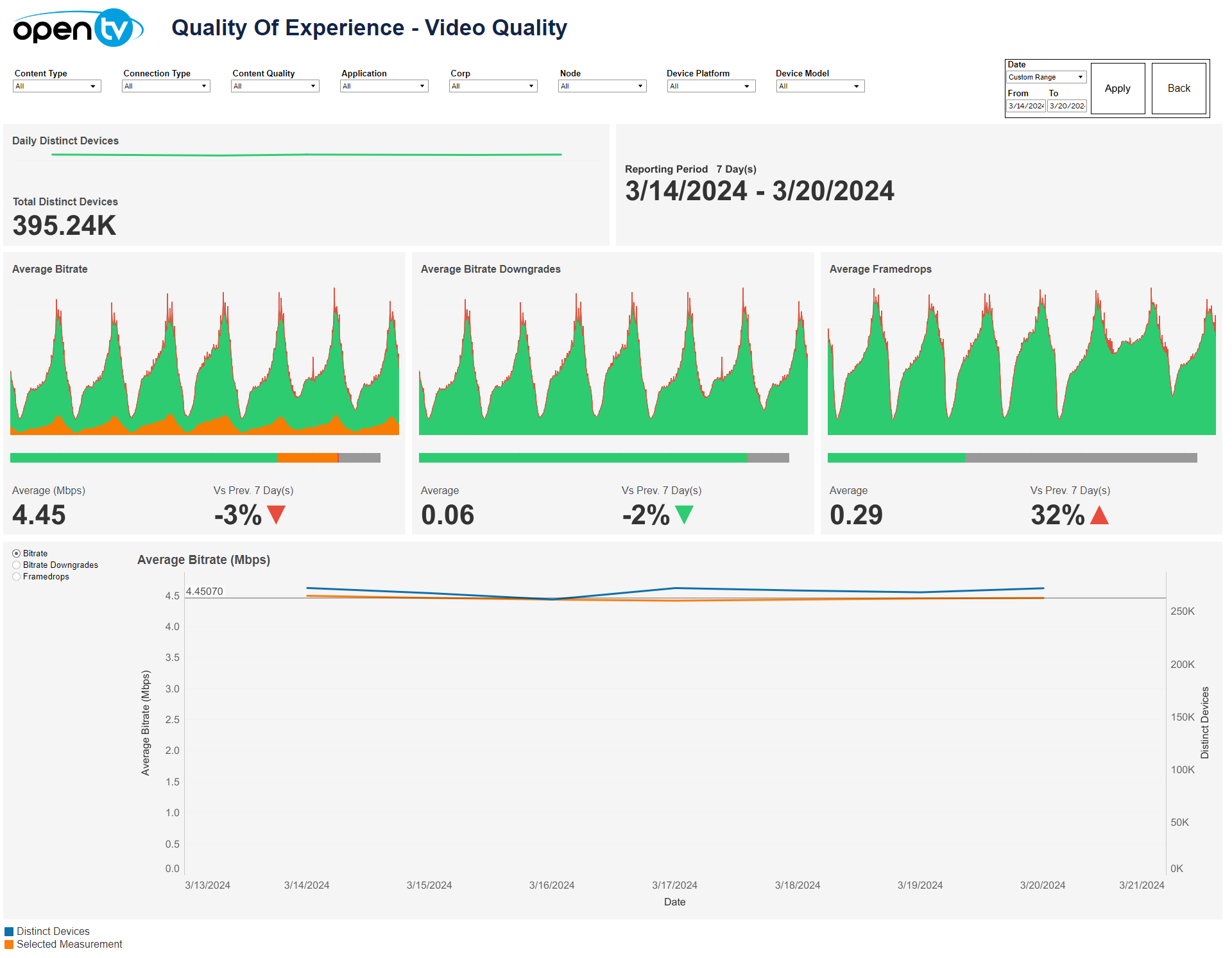Open the Node filter dropdown
Screen dimensions: 1232x958
[x=603, y=86]
